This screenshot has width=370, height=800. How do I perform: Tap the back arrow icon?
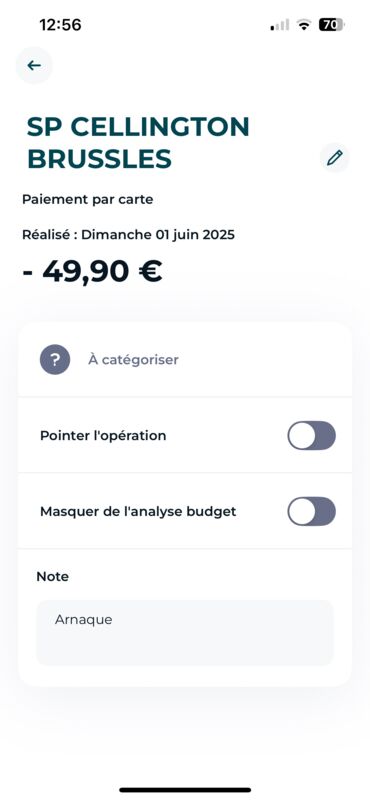point(34,65)
